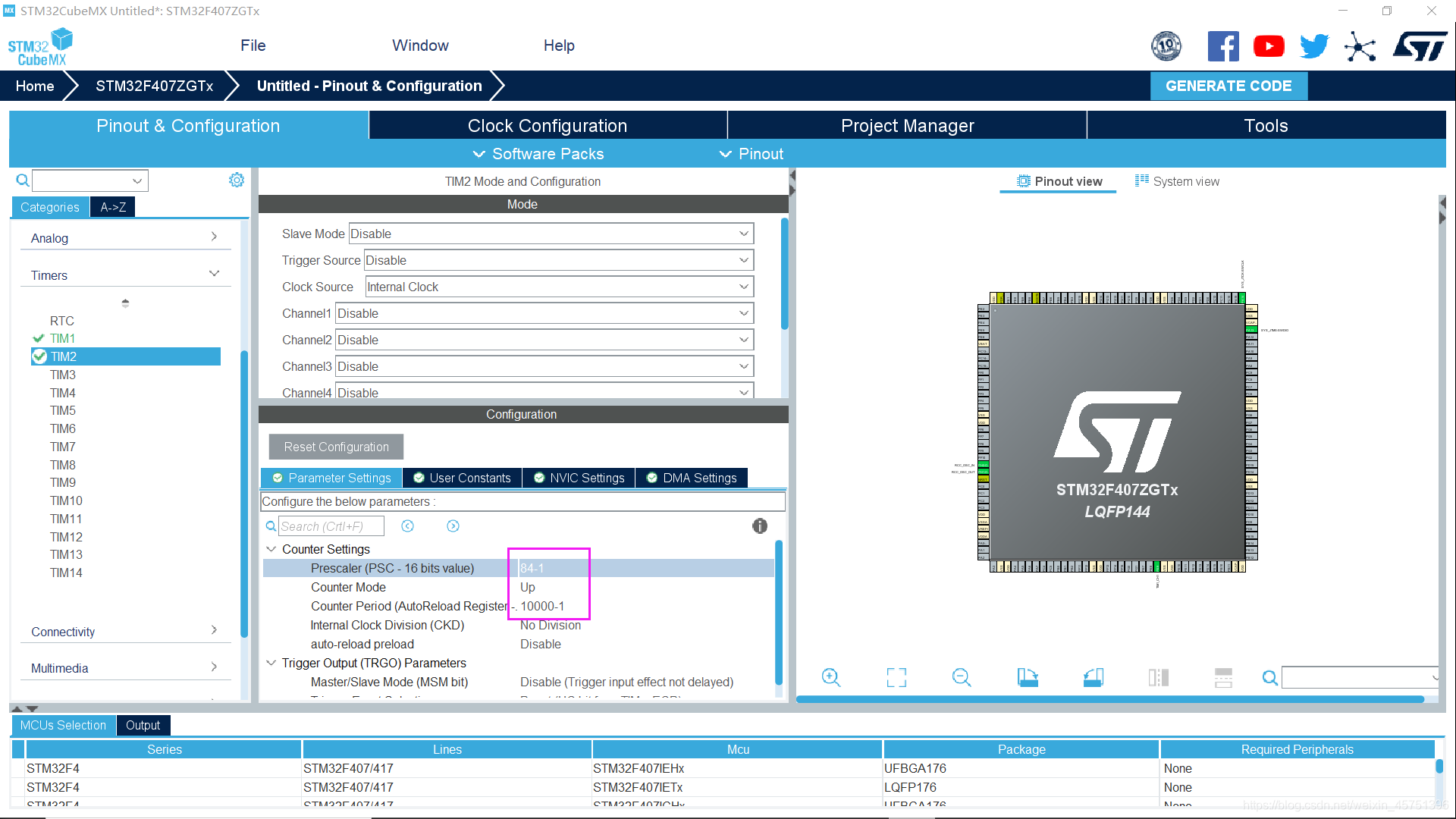Toggle the TIM2 enabled checkbox
The height and width of the screenshot is (819, 1456).
coord(38,356)
